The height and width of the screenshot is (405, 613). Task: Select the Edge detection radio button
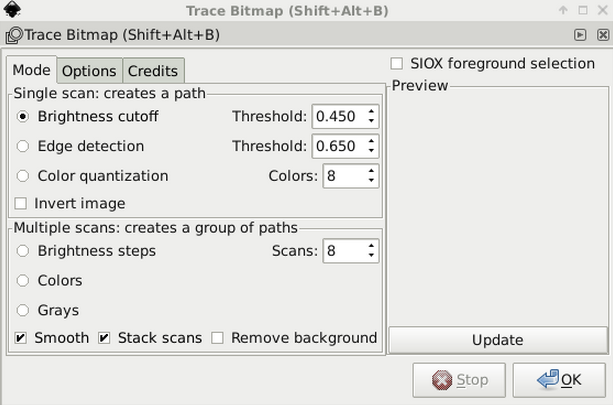coord(23,146)
